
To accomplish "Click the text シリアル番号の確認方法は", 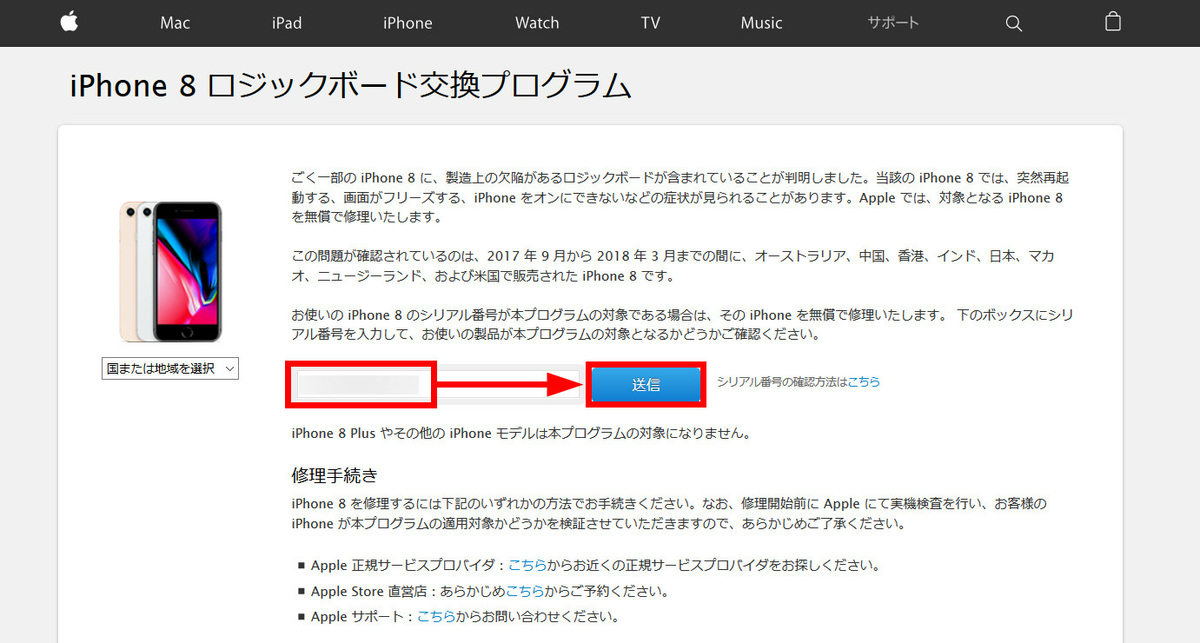I will point(782,382).
